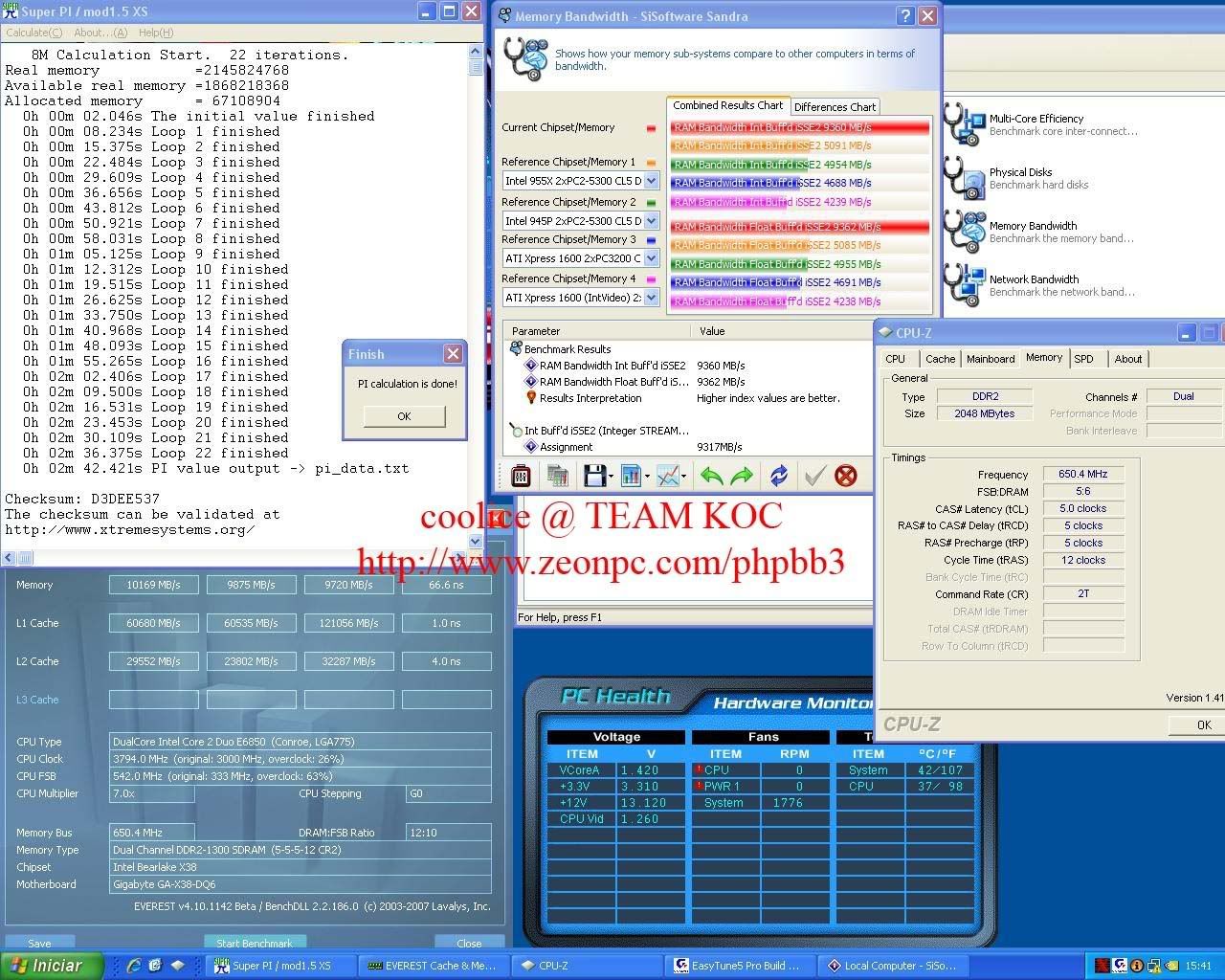Open Sandra options icon in toolbar
Screen dimensions: 1225x980
coord(521,476)
